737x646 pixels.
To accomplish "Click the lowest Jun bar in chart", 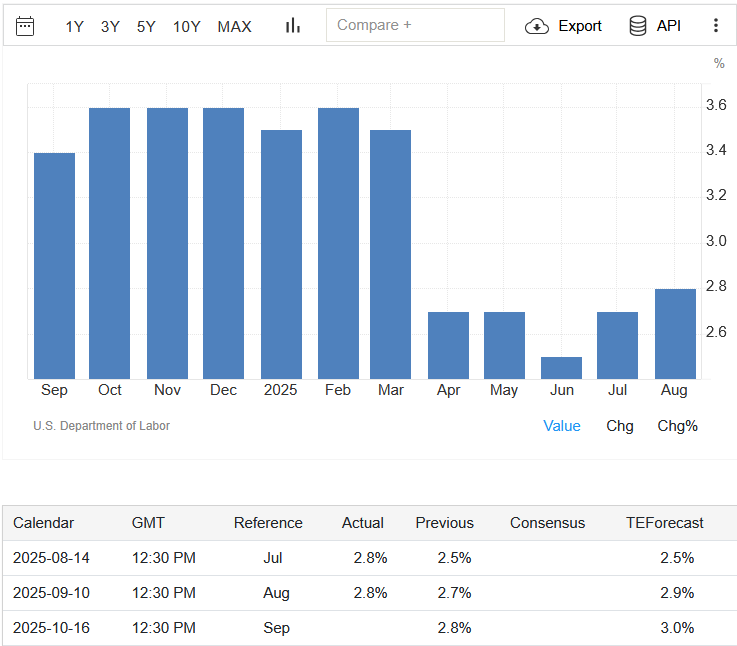I will pos(561,368).
